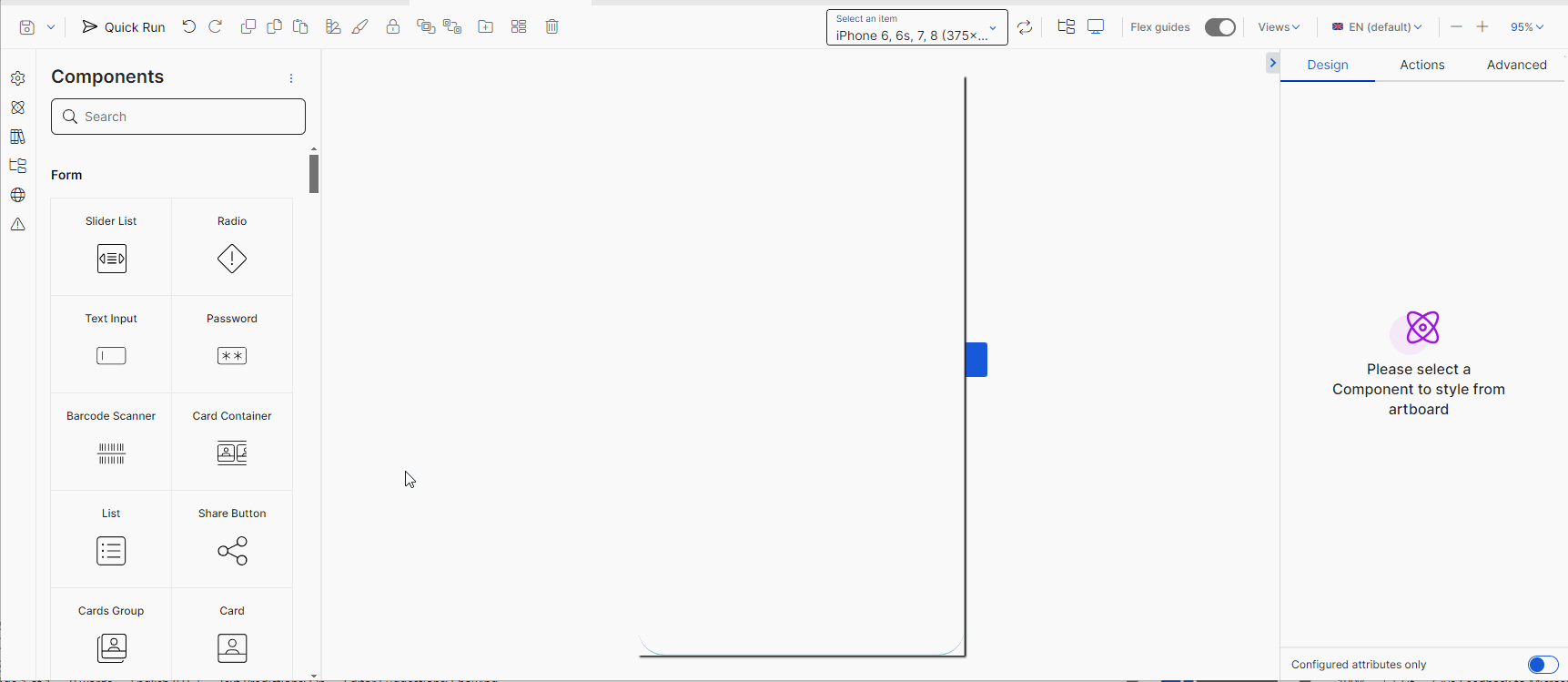Enable Configured attributes only toggle
The height and width of the screenshot is (682, 1568).
[x=1543, y=665]
